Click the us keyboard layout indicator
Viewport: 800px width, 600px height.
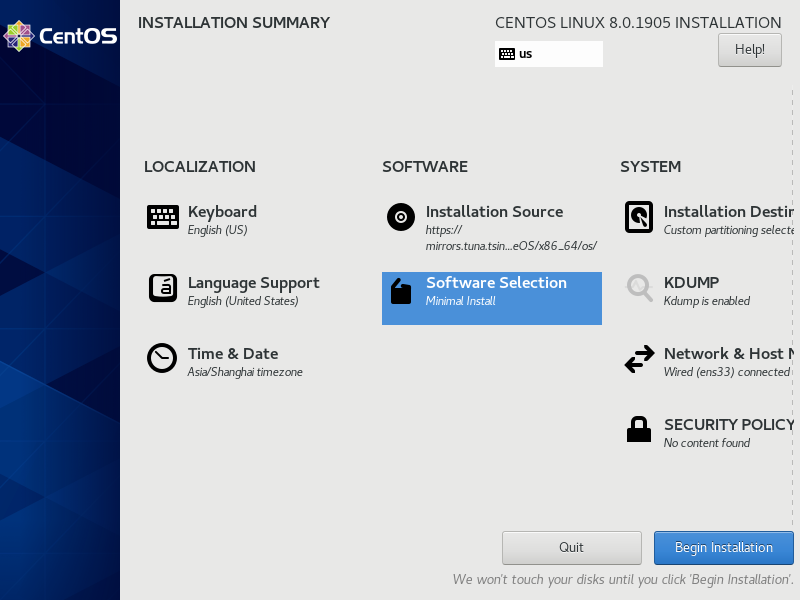(548, 54)
